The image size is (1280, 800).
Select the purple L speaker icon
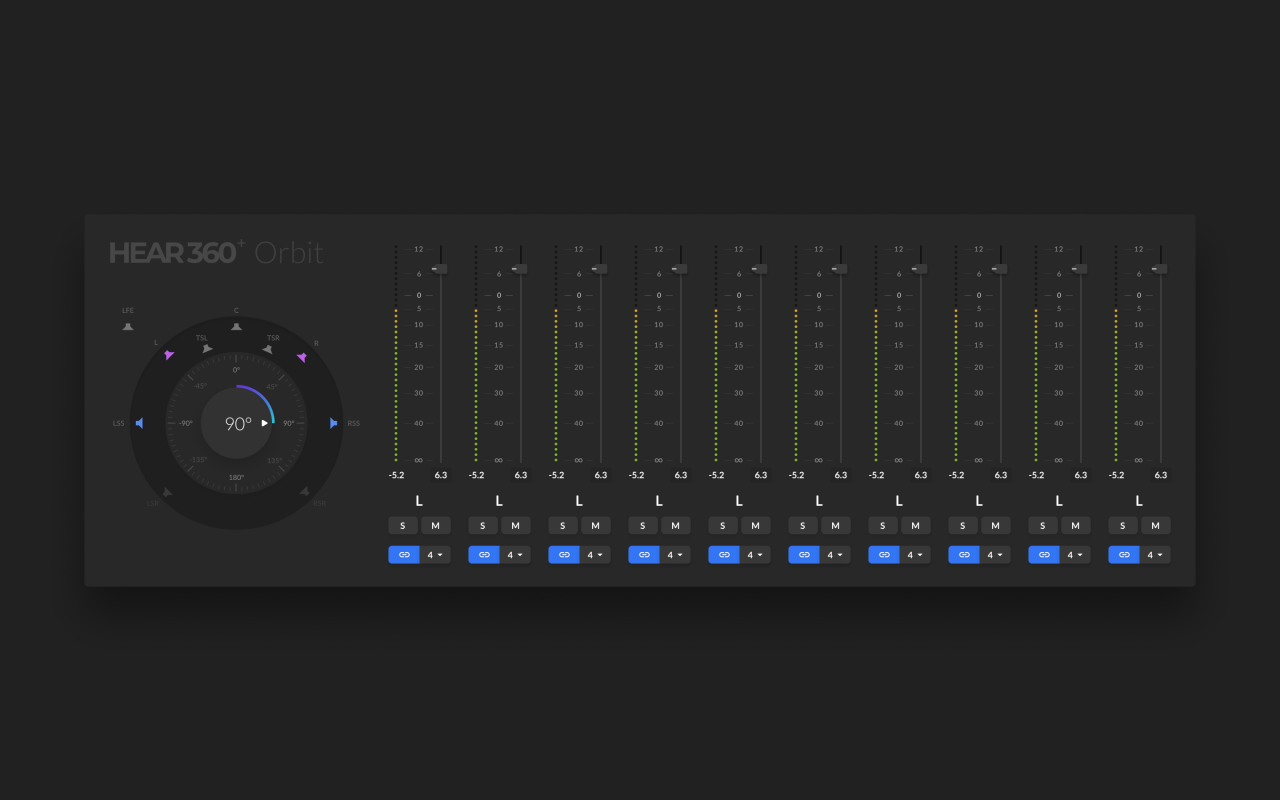168,357
